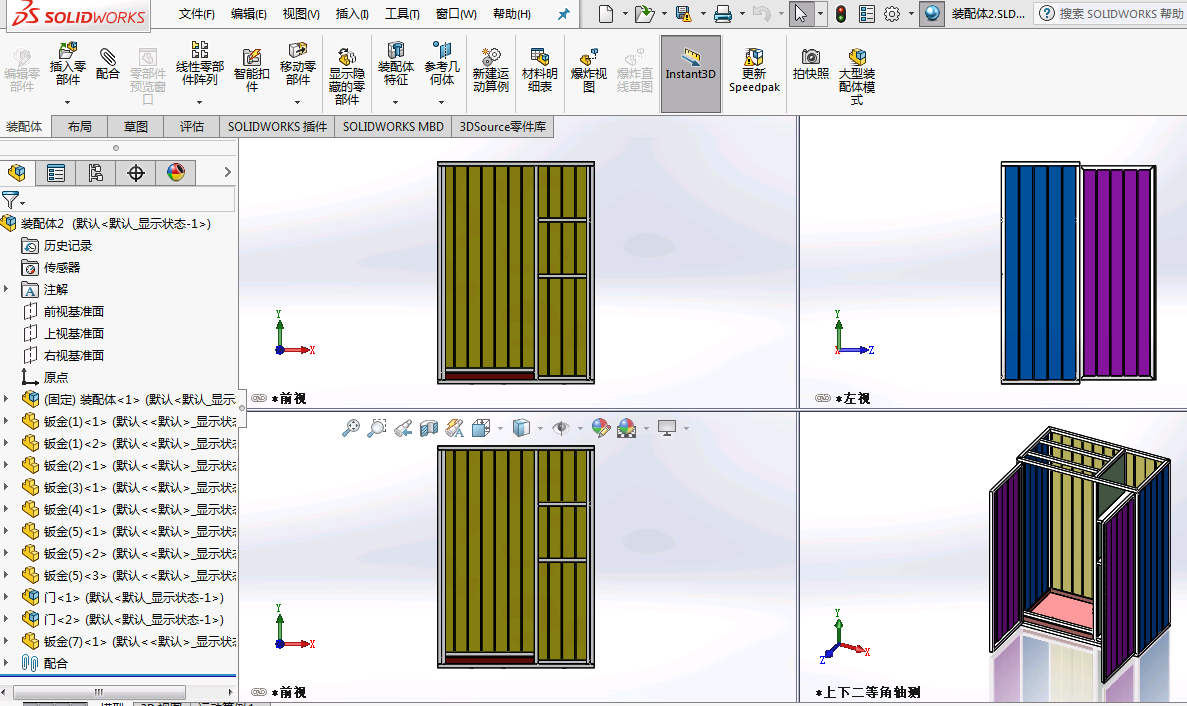Toggle the Instant3D button
Screen dimensions: 1187x706
(x=690, y=73)
